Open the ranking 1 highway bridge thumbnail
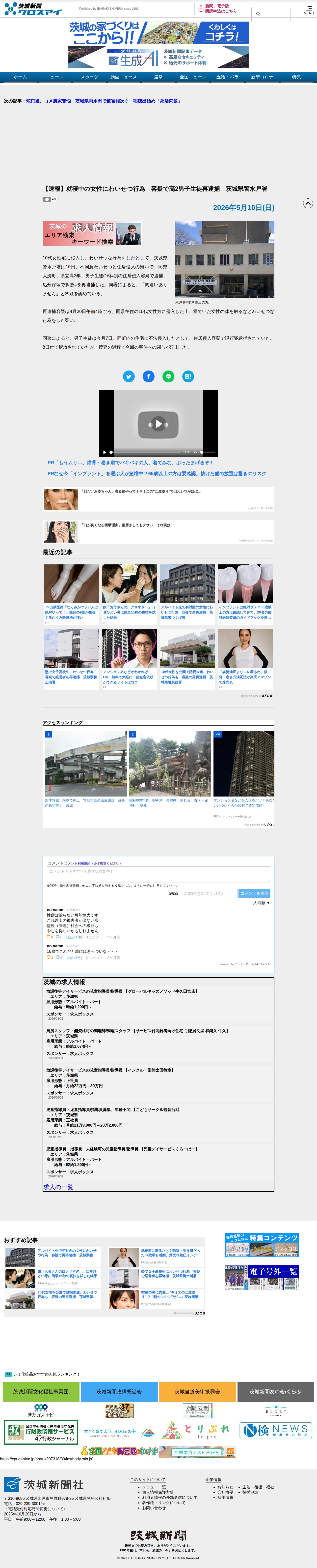This screenshot has height=1568, width=317. pyautogui.click(x=85, y=764)
